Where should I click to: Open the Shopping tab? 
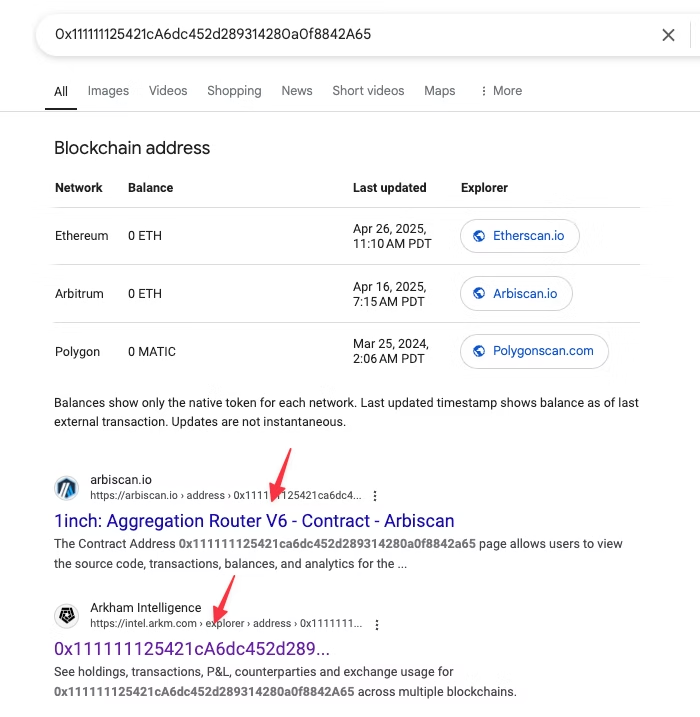point(234,91)
